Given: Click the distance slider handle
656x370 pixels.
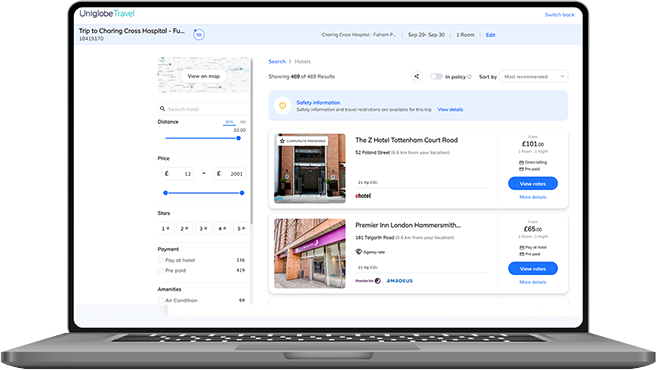Looking at the screenshot, I should (x=238, y=138).
